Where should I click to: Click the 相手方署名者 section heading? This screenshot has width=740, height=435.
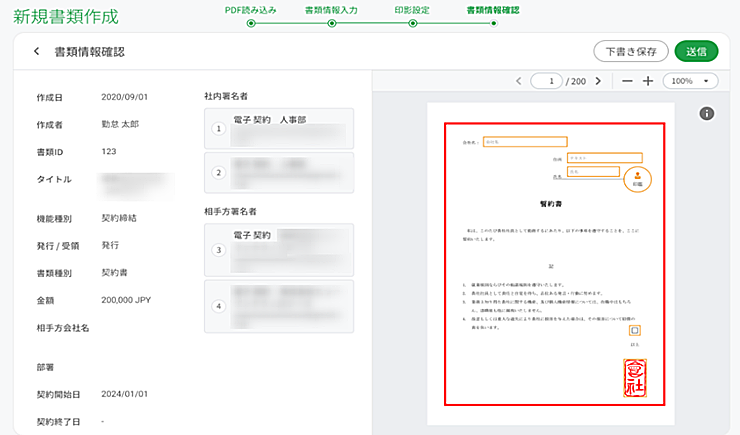point(230,211)
